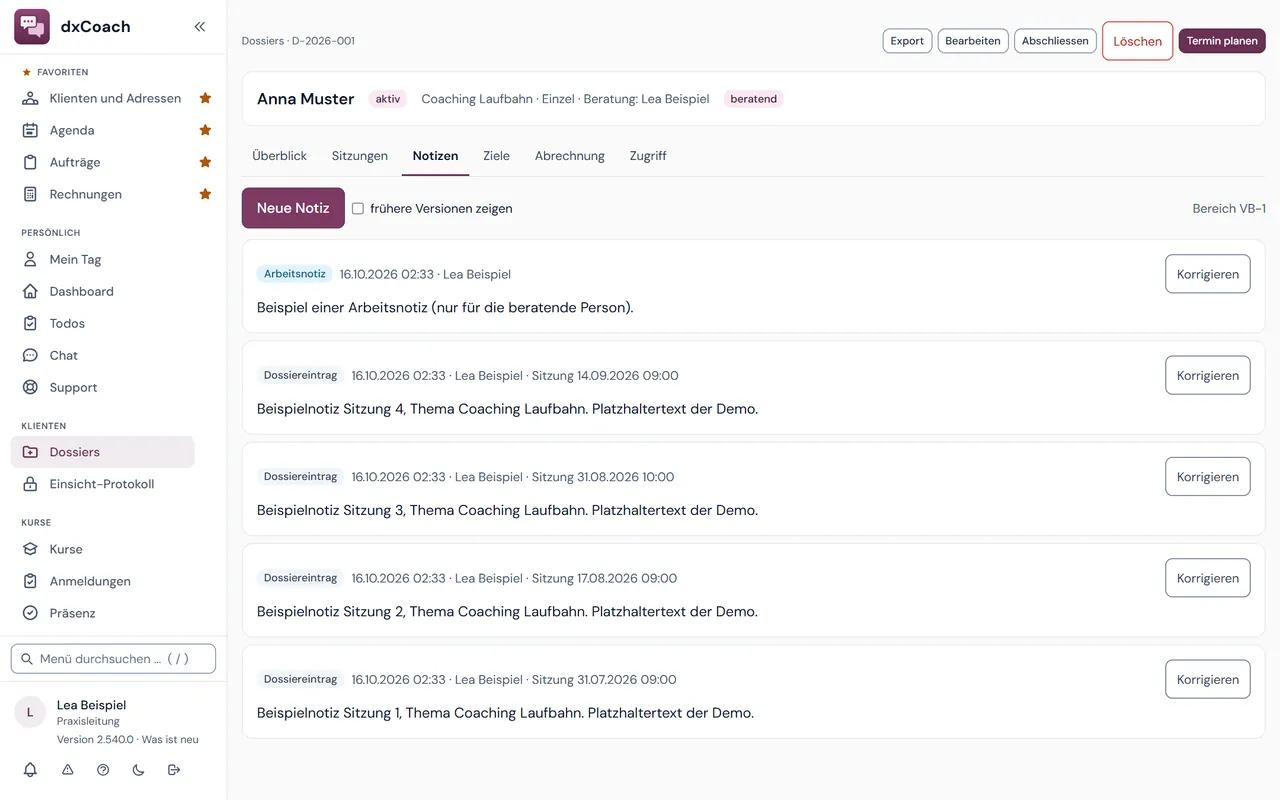Korrigieren the Arbeitsnotiz entry
Viewport: 1280px width, 800px height.
(x=1207, y=274)
